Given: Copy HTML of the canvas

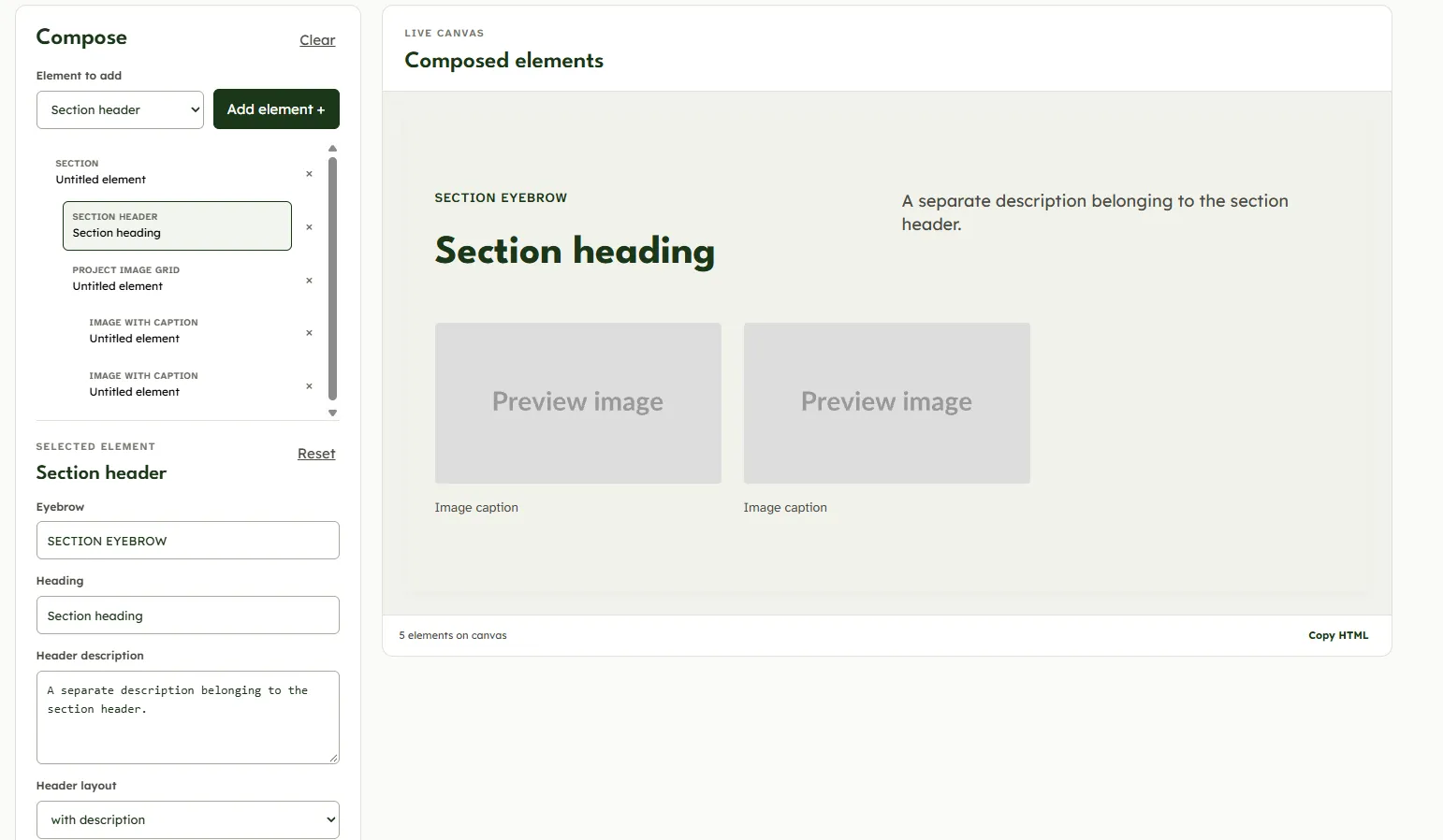Looking at the screenshot, I should click(x=1338, y=635).
